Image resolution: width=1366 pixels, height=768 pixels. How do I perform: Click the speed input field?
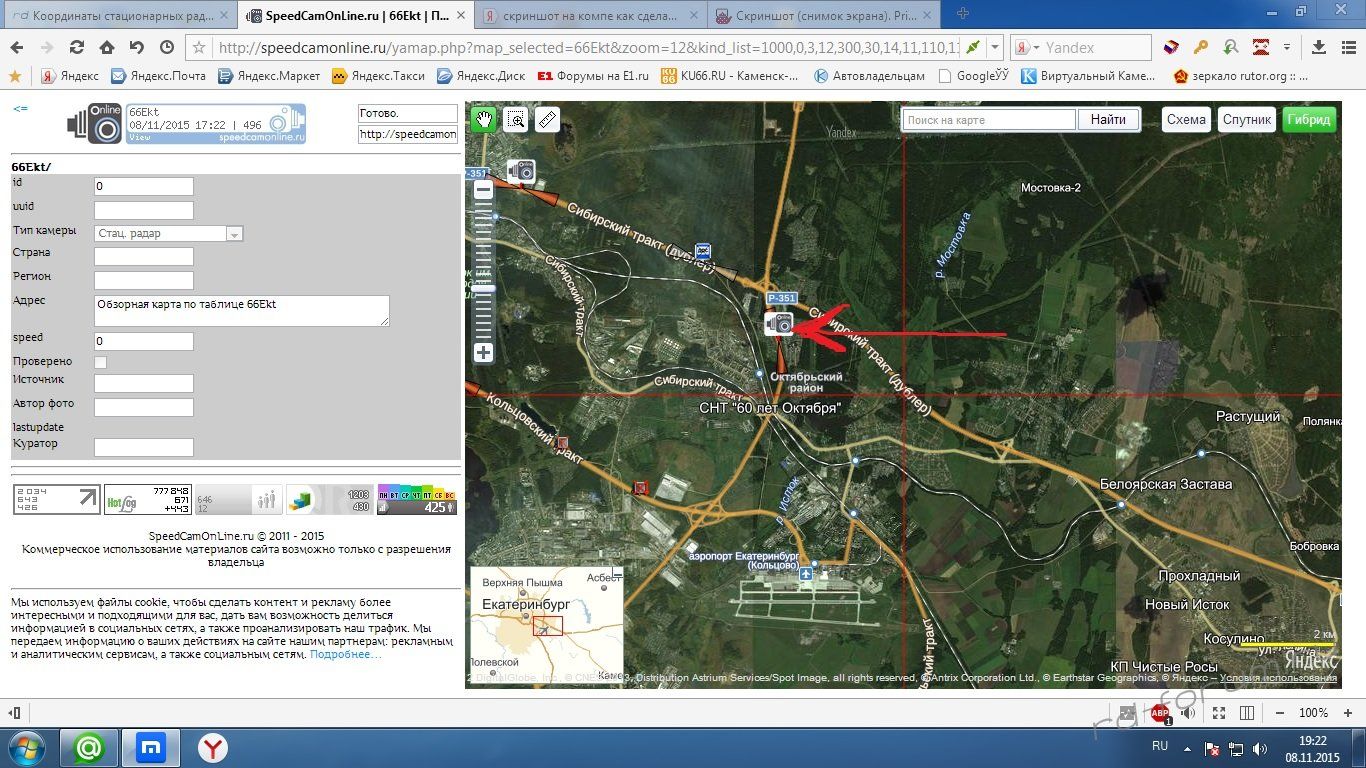(143, 342)
